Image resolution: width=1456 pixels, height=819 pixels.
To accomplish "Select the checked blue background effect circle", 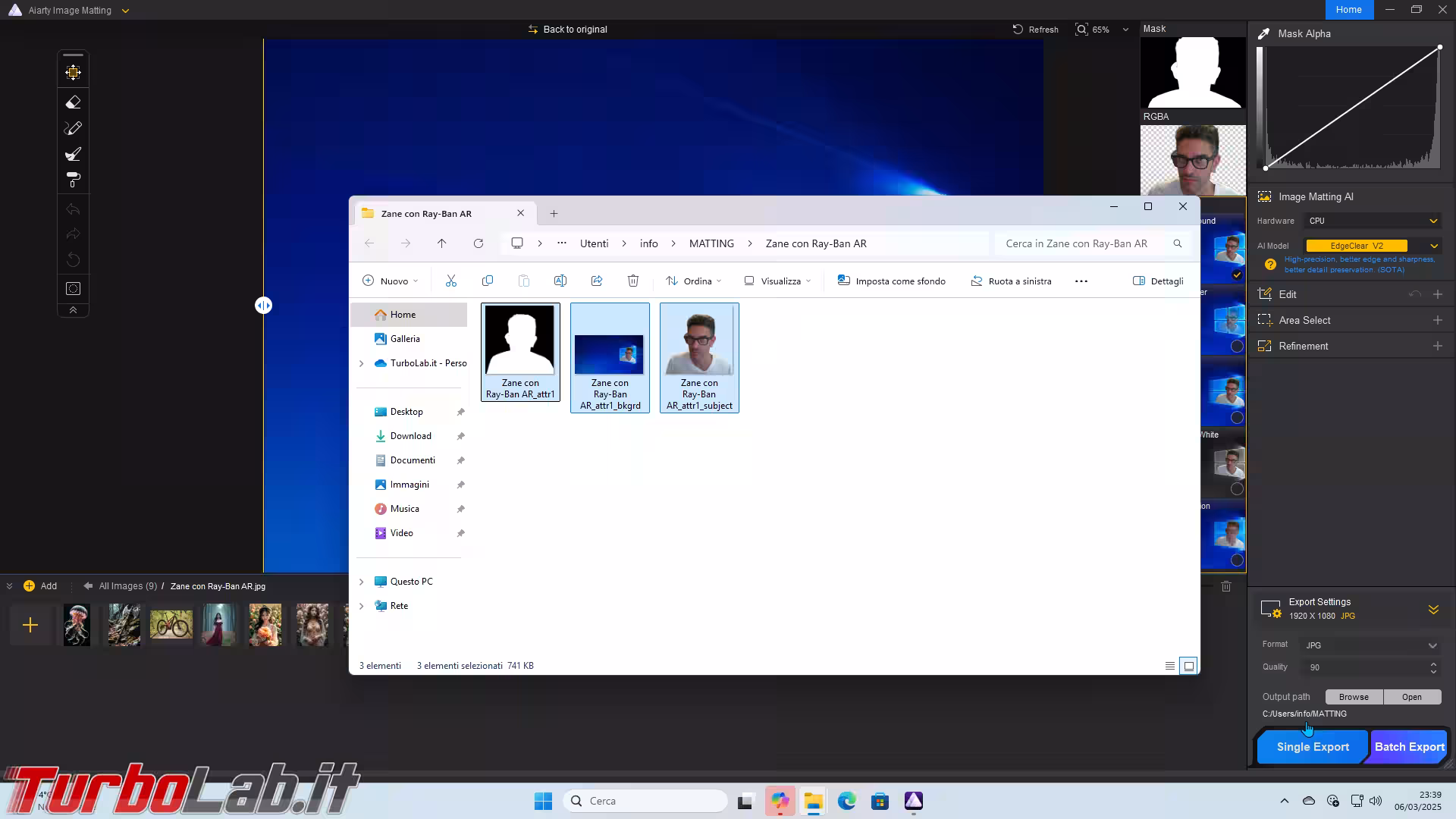I will point(1237,275).
